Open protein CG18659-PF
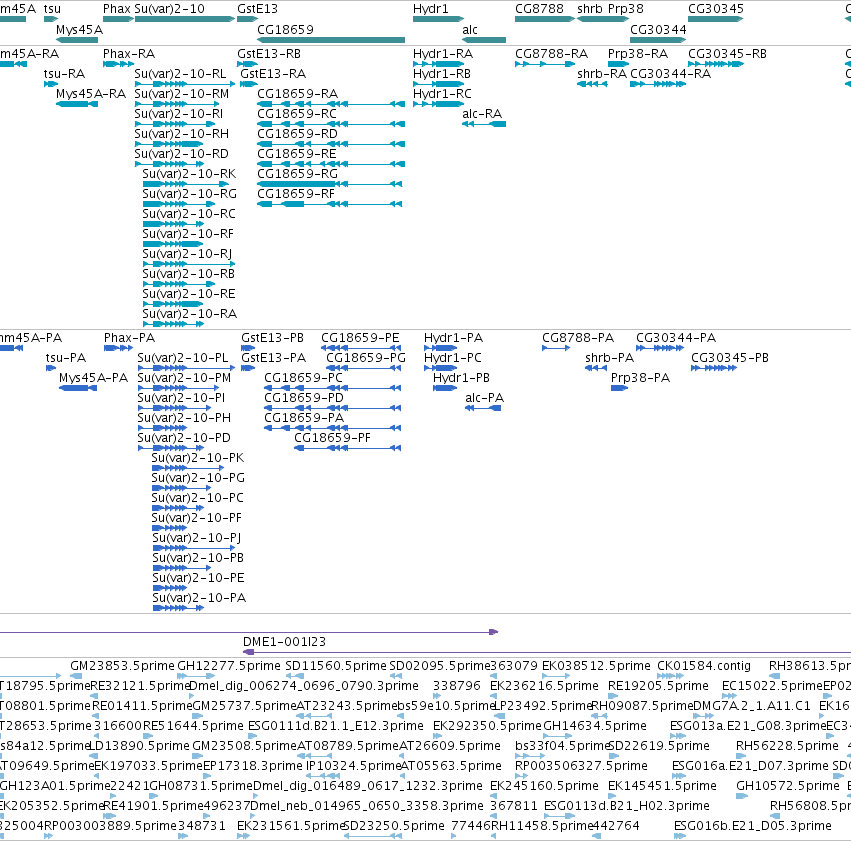This screenshot has height=841, width=851. [332, 438]
